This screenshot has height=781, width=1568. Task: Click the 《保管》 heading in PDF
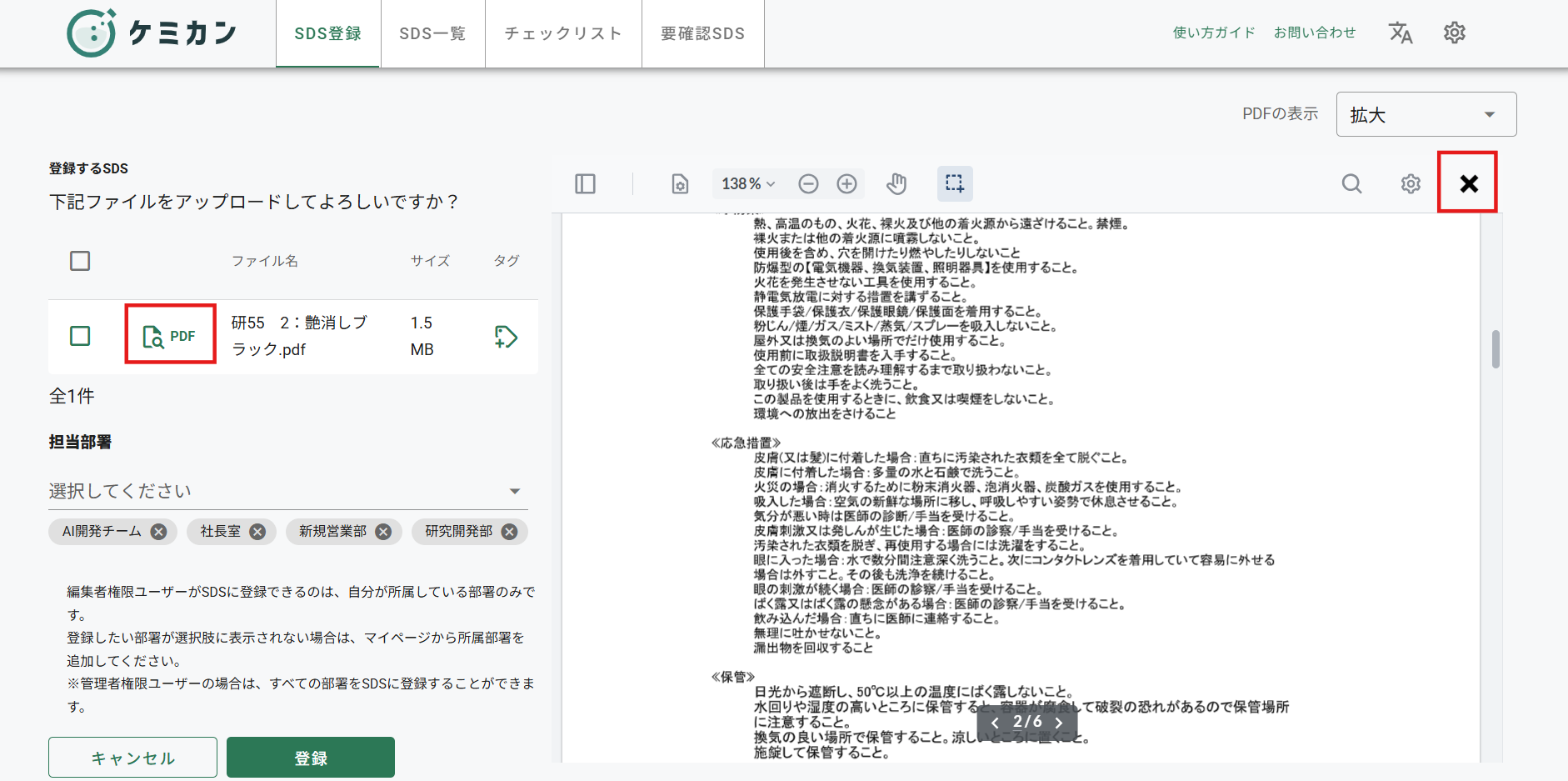pyautogui.click(x=733, y=677)
